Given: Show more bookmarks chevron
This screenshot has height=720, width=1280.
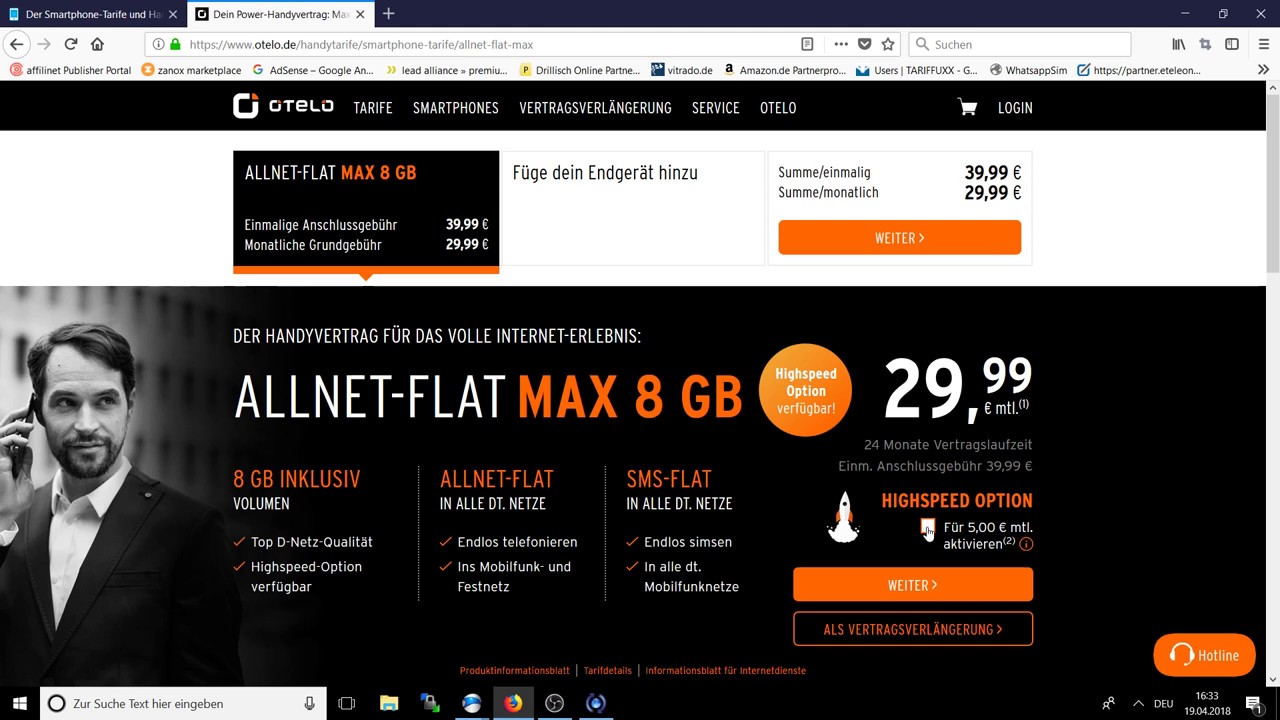Looking at the screenshot, I should pyautogui.click(x=1263, y=70).
